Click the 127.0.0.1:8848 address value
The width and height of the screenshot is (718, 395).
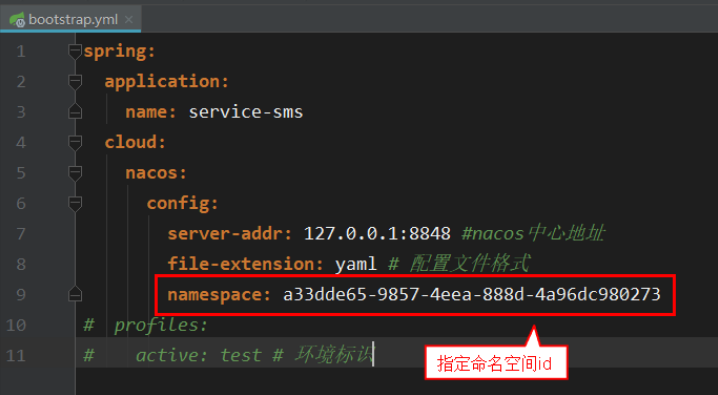pos(377,234)
